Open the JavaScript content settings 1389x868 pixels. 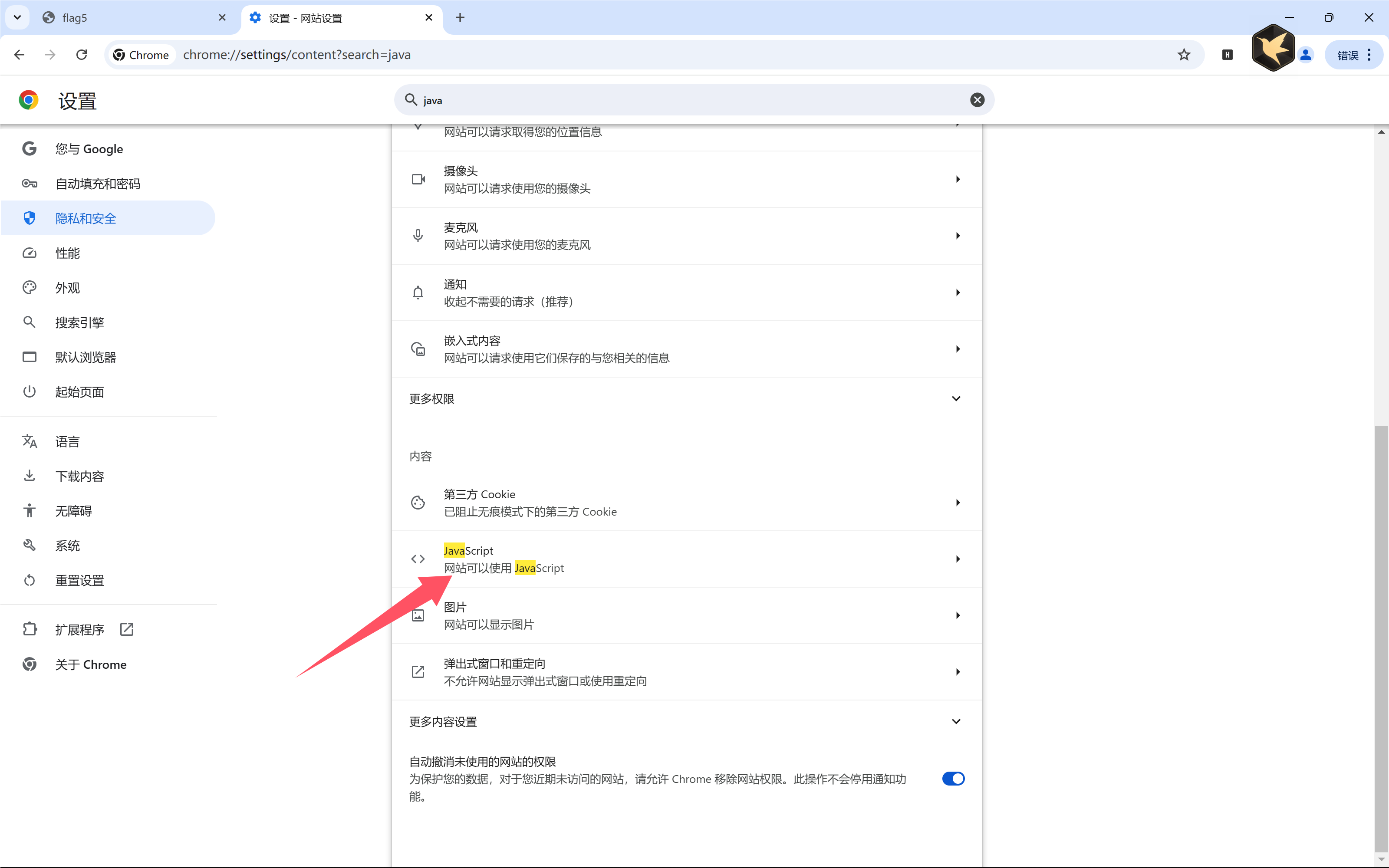pos(687,559)
